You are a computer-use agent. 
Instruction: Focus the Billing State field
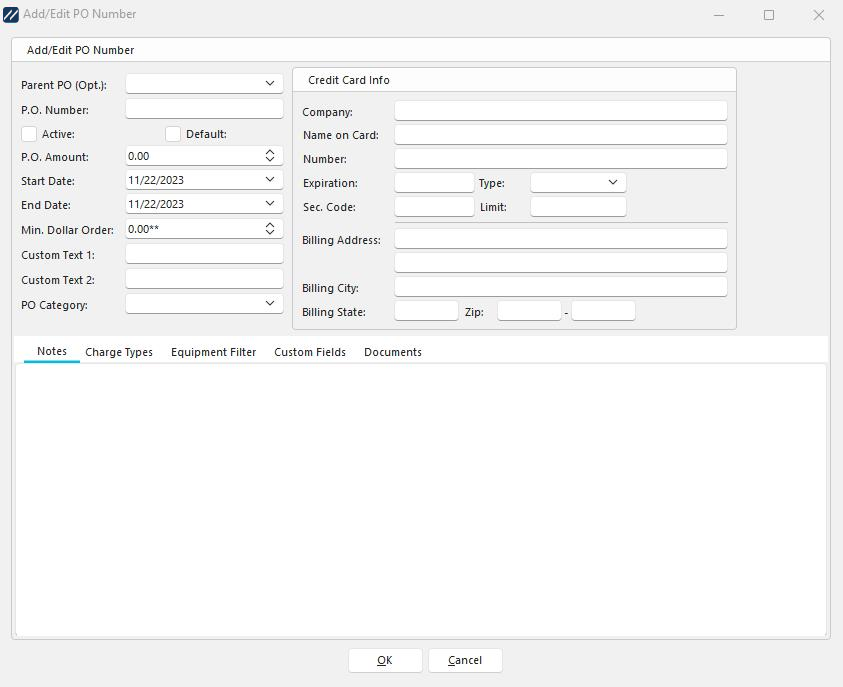[x=426, y=311]
